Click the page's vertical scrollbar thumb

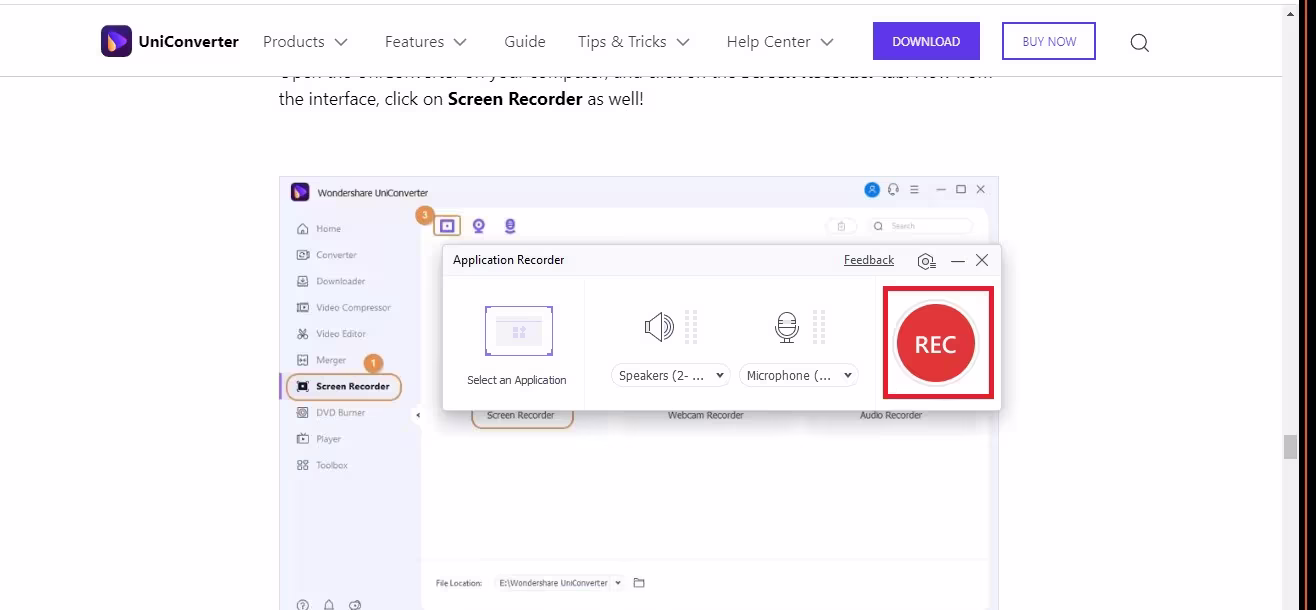point(1290,446)
